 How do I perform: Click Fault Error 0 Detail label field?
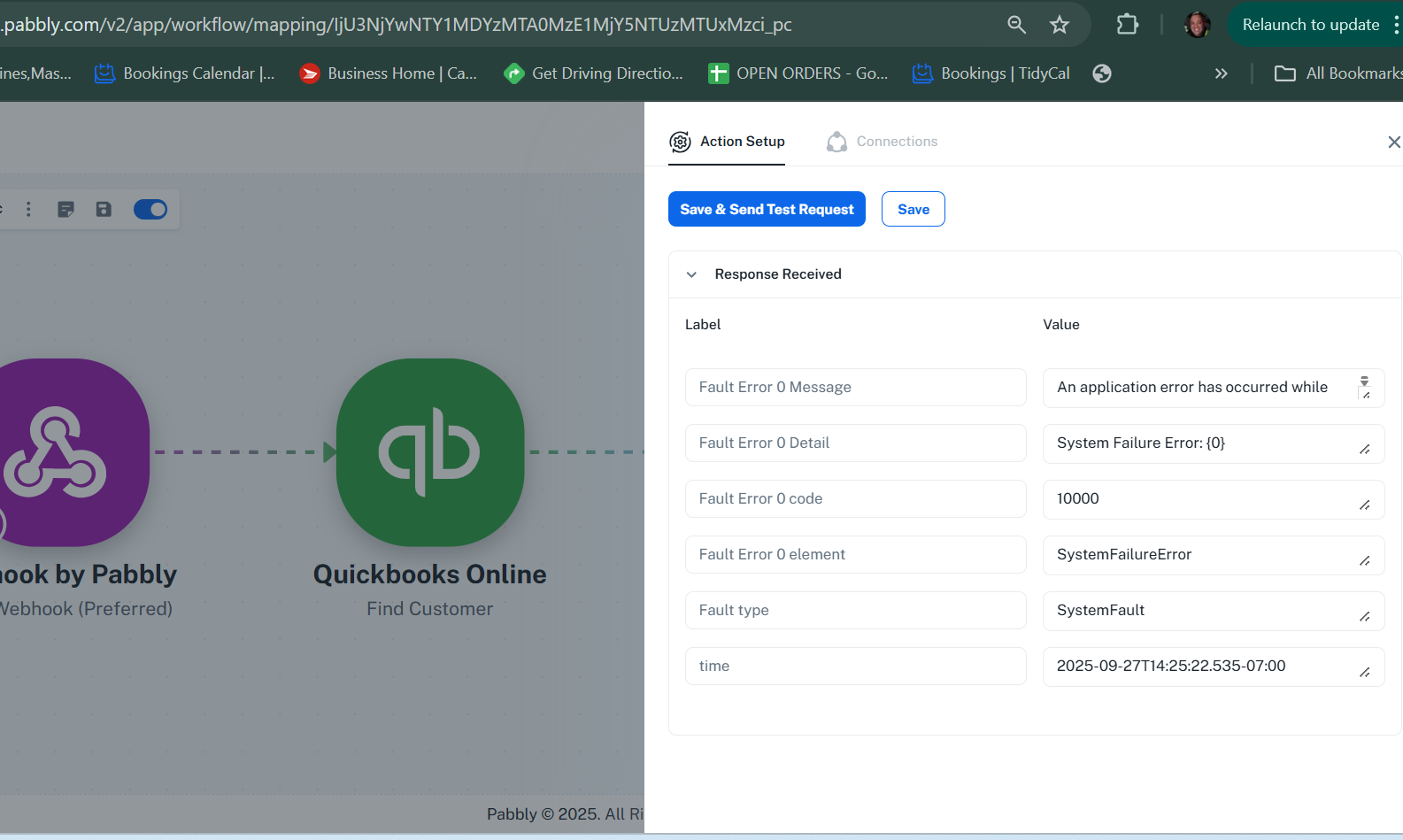pos(855,443)
